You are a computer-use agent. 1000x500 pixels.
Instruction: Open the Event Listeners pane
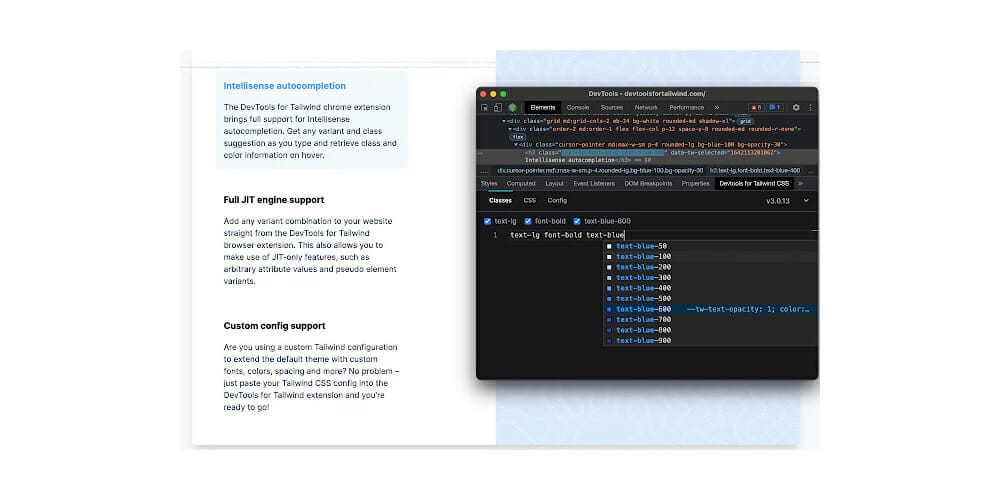(x=594, y=184)
